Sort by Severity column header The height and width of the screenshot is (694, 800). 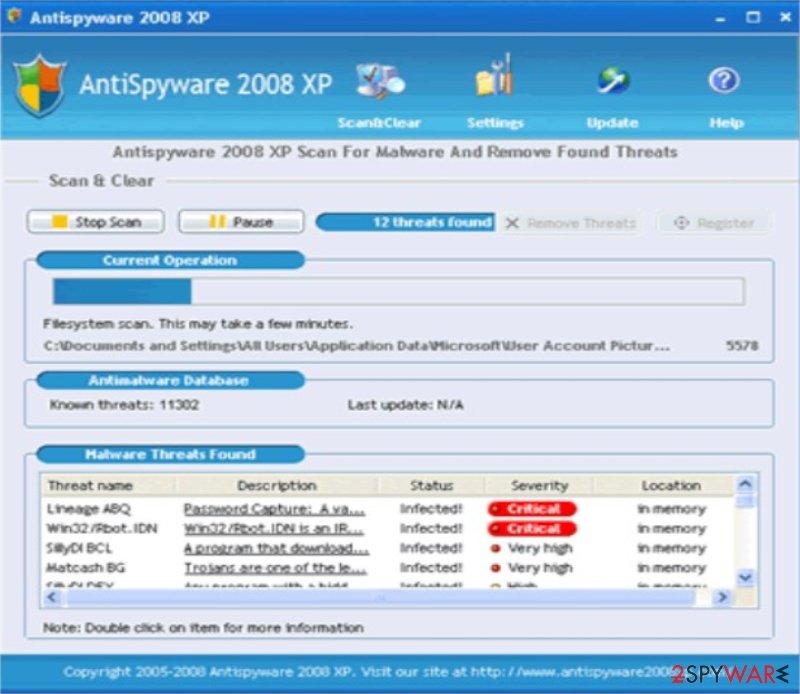pos(539,485)
